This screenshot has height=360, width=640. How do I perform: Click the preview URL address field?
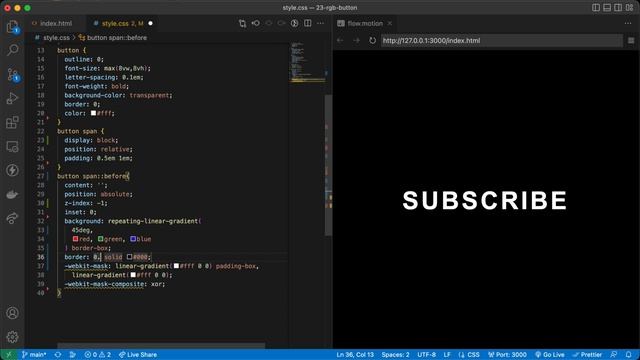502,40
